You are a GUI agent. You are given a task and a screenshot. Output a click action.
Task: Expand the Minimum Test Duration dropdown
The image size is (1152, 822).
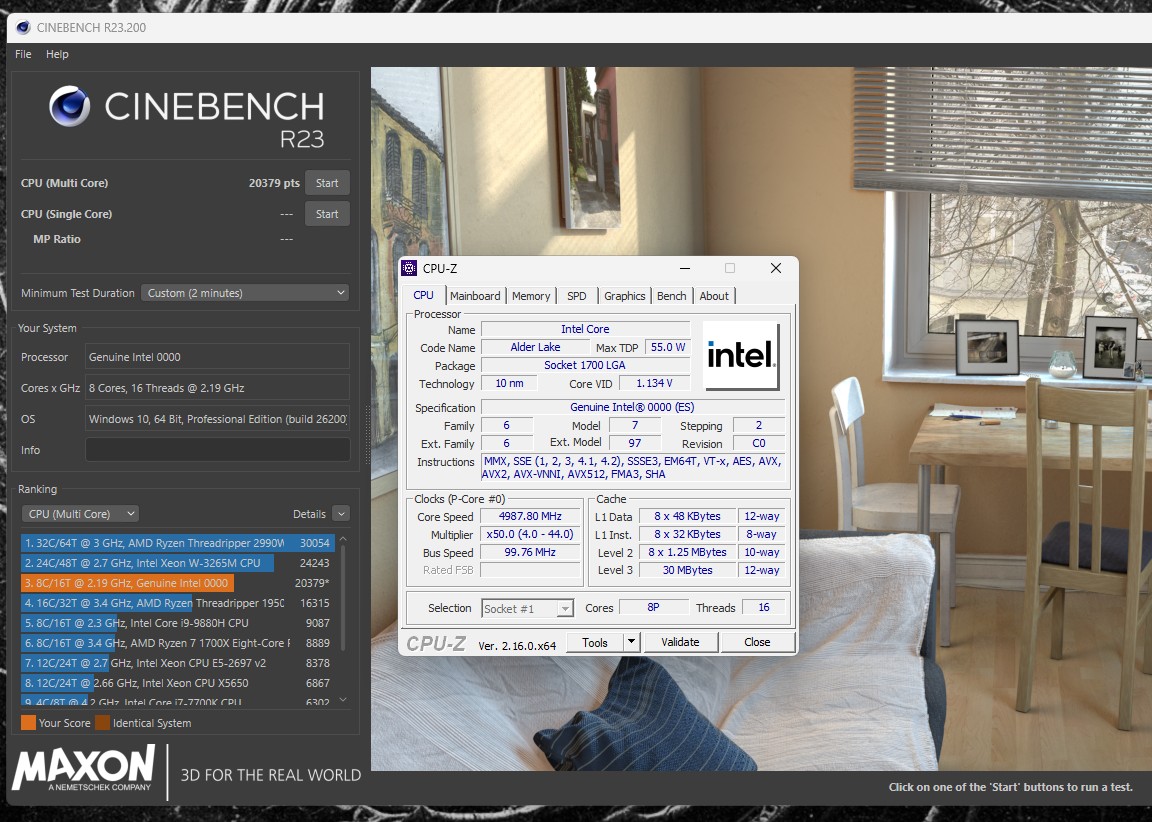coord(244,293)
